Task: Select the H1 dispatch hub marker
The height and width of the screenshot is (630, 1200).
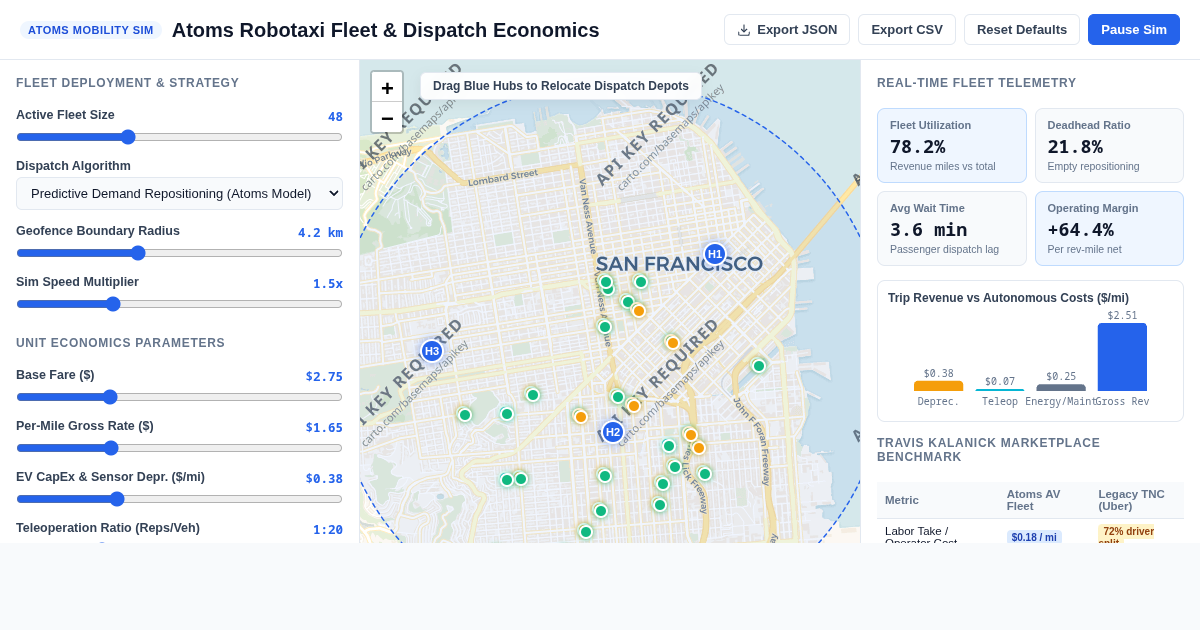Action: (x=715, y=254)
